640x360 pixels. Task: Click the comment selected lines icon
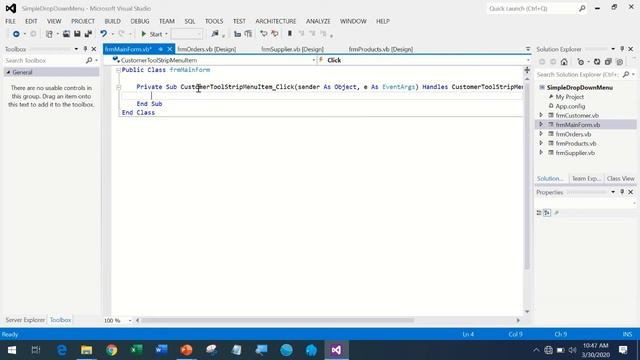click(264, 34)
